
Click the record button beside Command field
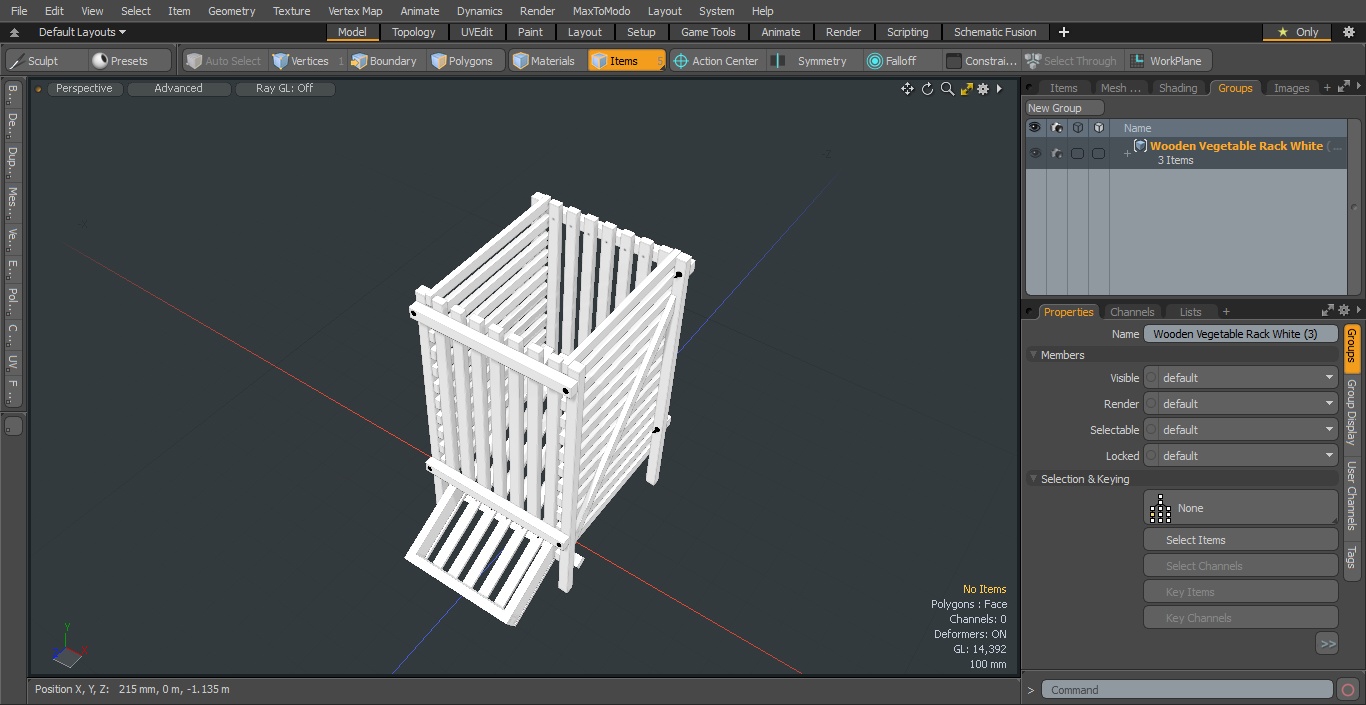pos(1348,690)
